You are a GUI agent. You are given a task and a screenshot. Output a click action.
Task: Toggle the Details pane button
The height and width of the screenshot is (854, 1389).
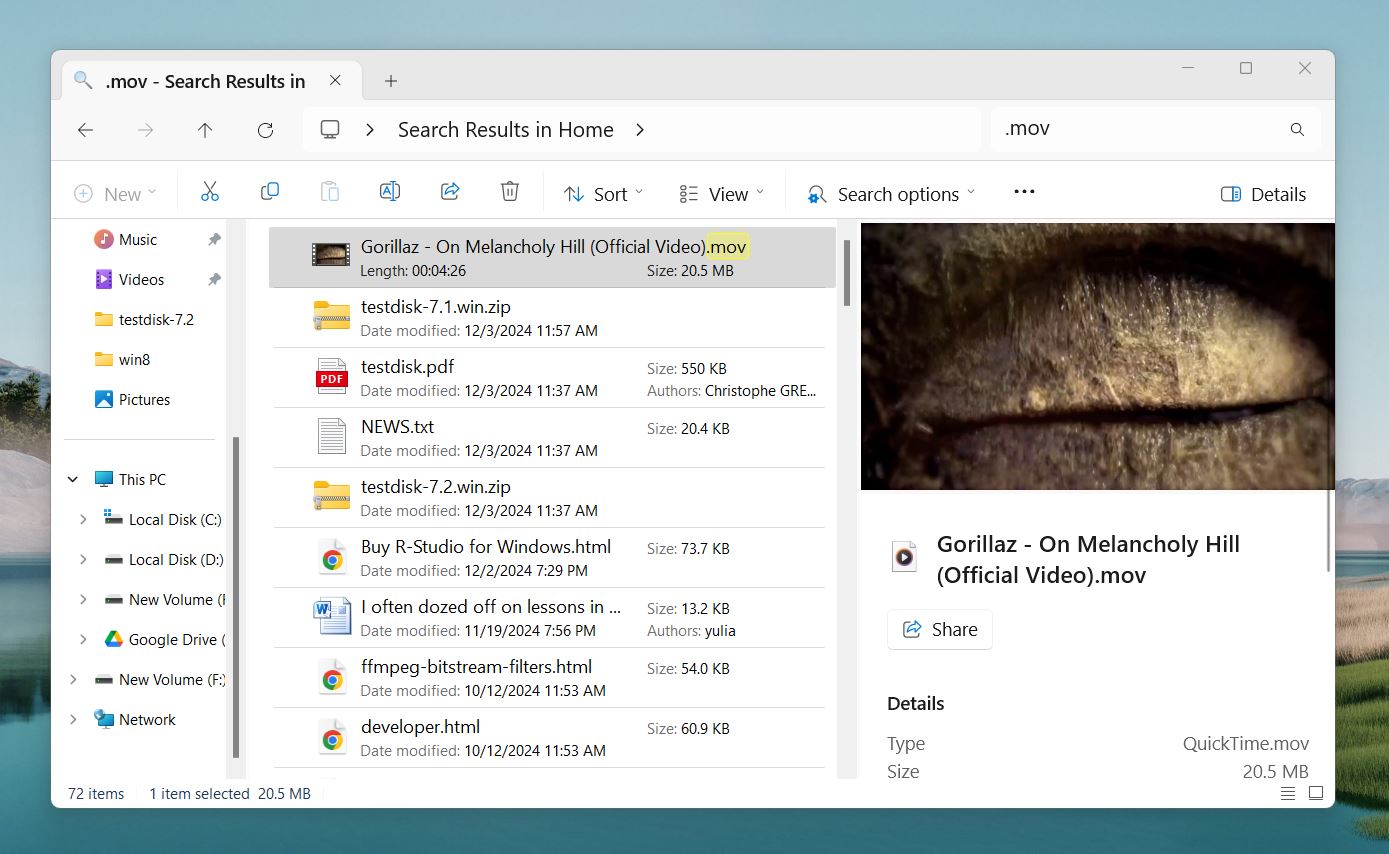coord(1264,194)
